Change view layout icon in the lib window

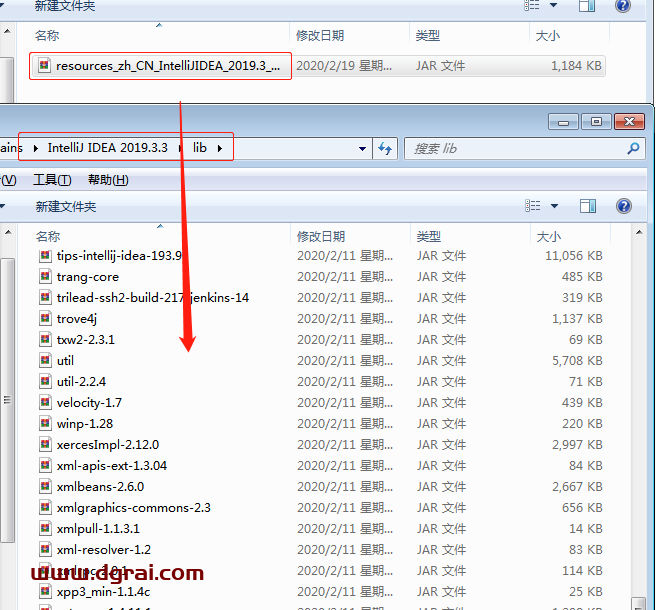[532, 206]
